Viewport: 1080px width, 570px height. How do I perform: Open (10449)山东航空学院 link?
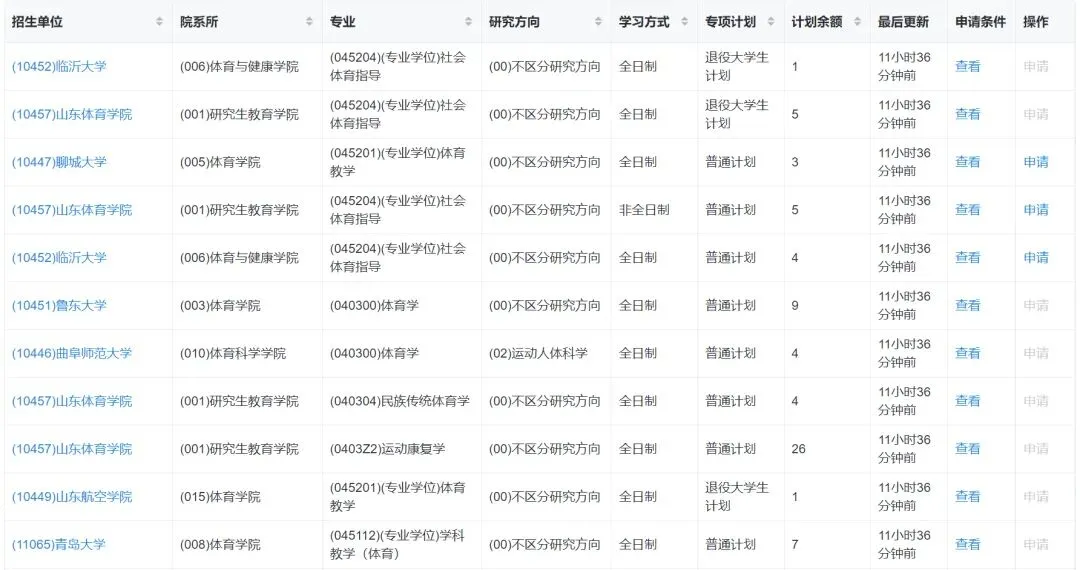[72, 496]
